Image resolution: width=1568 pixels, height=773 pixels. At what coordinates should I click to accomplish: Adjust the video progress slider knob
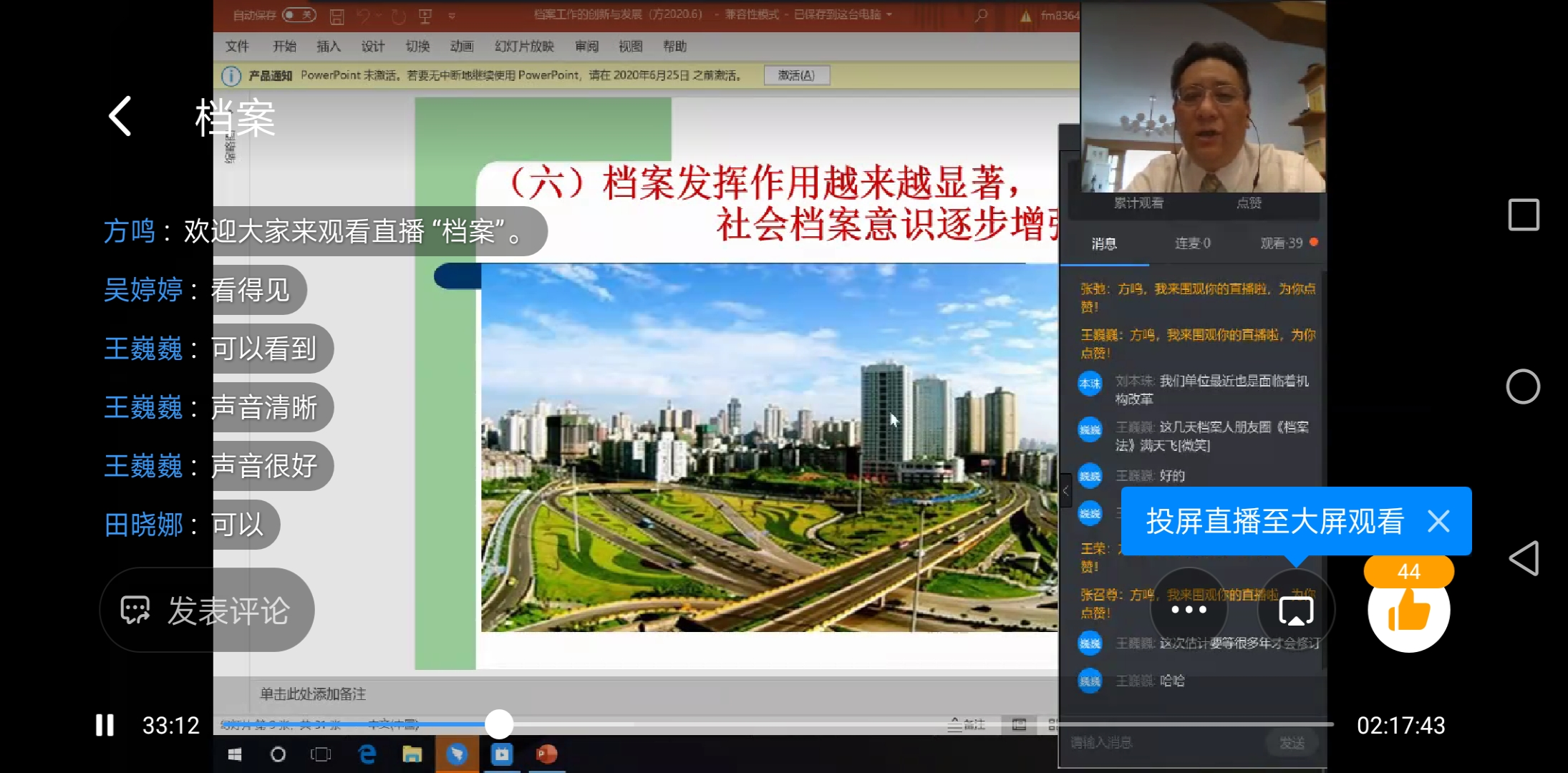pyautogui.click(x=499, y=724)
